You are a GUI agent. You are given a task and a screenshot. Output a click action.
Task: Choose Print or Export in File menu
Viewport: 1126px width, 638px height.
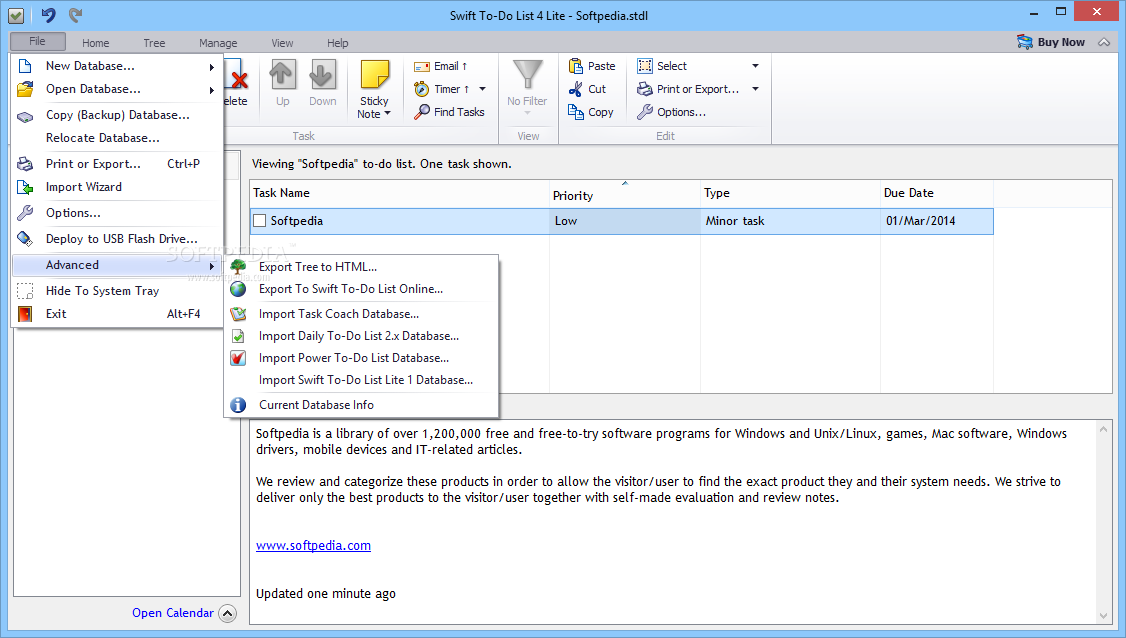pyautogui.click(x=118, y=164)
